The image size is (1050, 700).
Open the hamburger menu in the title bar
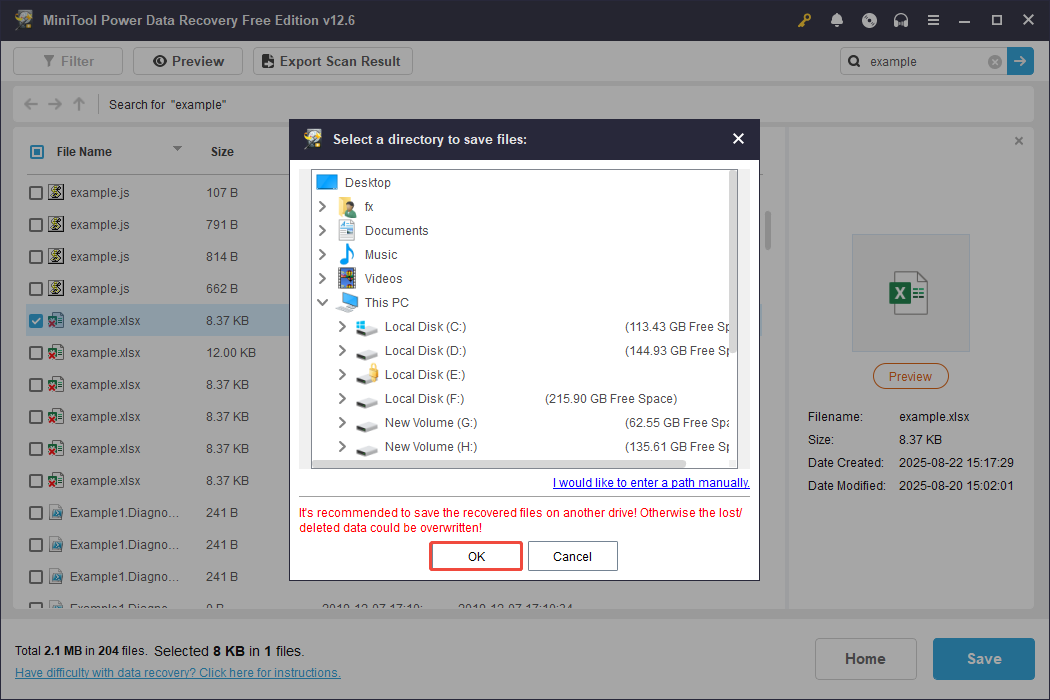[933, 19]
